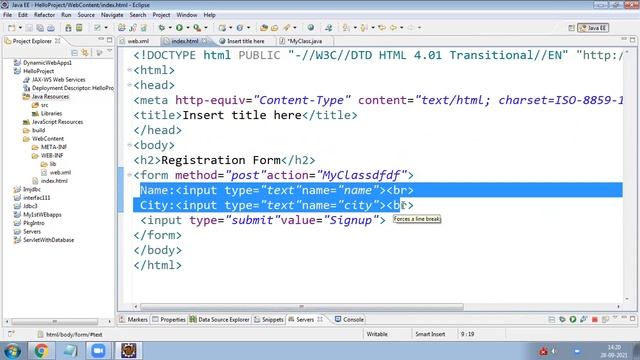Viewport: 640px width, 360px height.
Task: Select JavaScript Resources node
Action: click(58, 122)
